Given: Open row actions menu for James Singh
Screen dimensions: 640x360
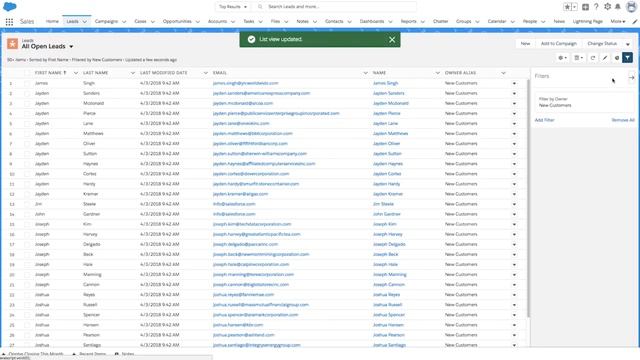Looking at the screenshot, I should coord(514,83).
